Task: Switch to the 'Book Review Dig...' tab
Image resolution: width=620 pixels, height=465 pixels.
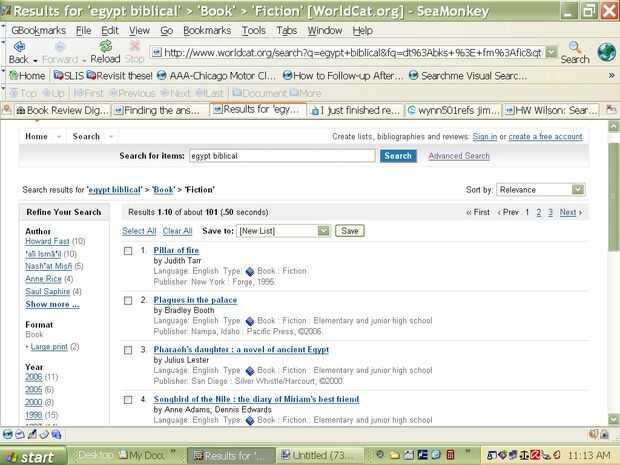Action: pyautogui.click(x=62, y=110)
